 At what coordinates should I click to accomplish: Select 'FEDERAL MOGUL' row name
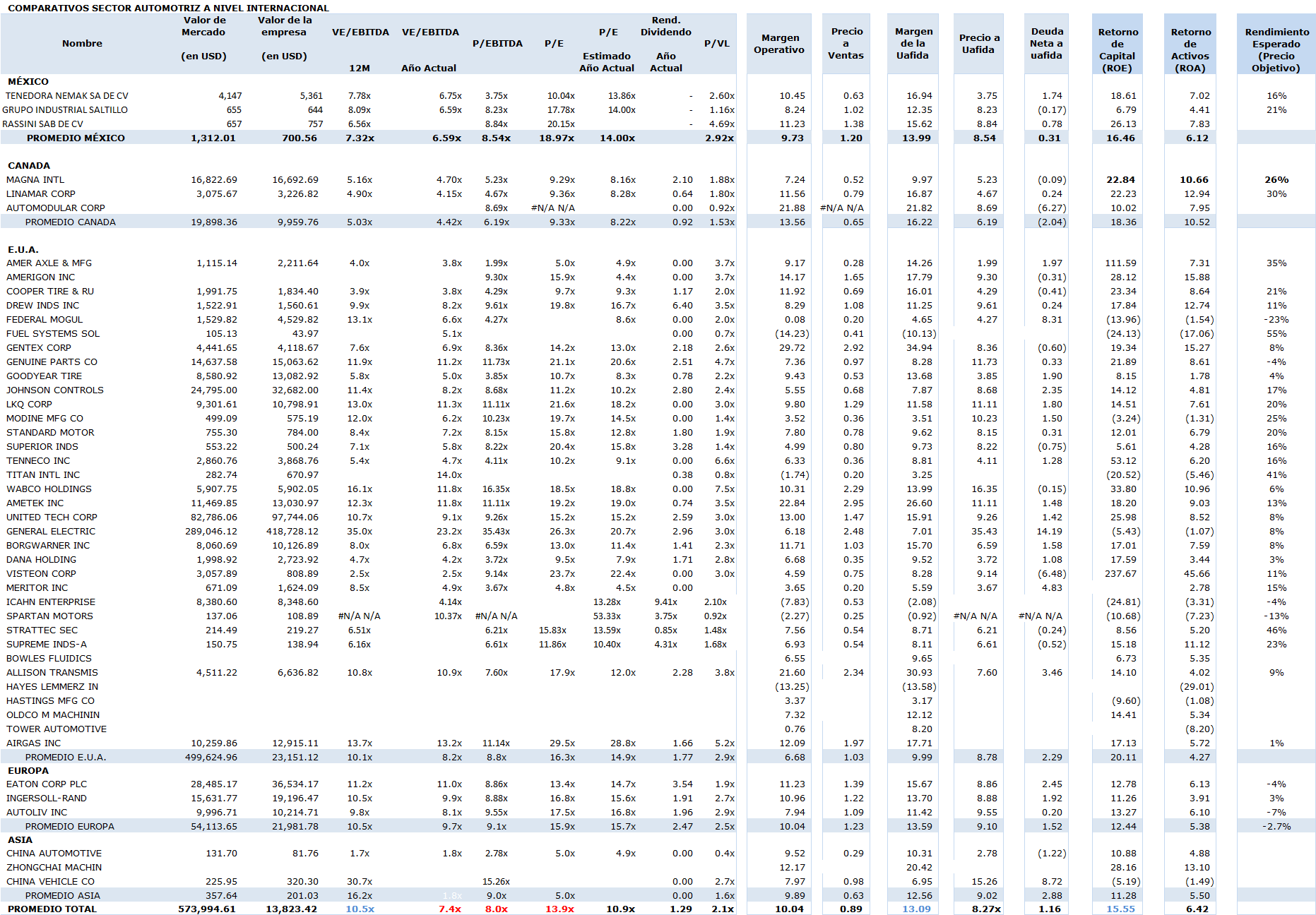coord(45,320)
